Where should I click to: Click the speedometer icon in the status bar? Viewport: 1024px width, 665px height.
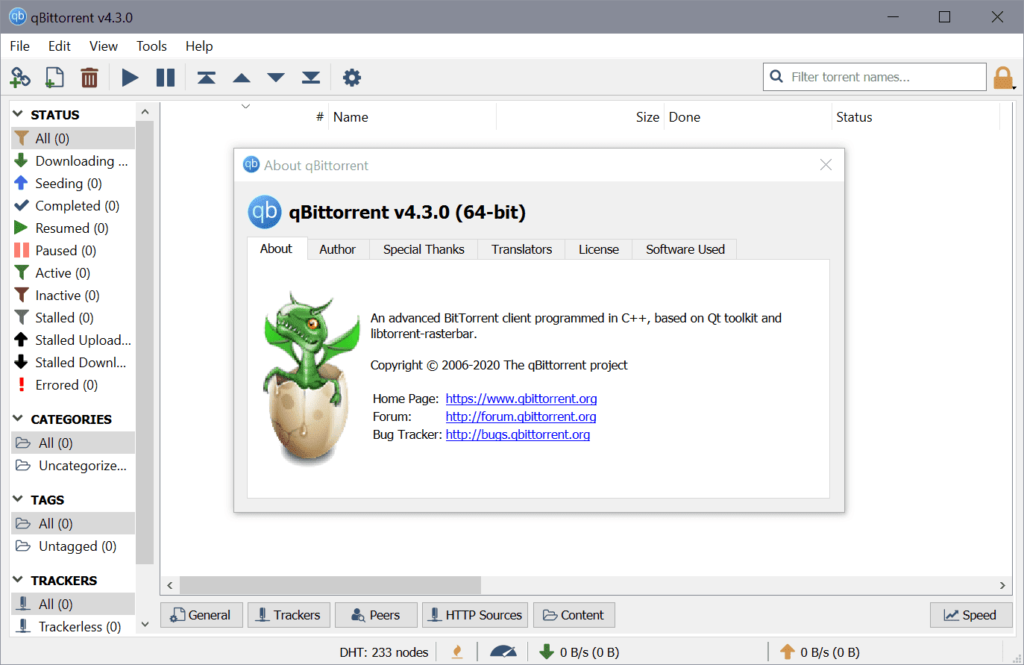pos(503,651)
